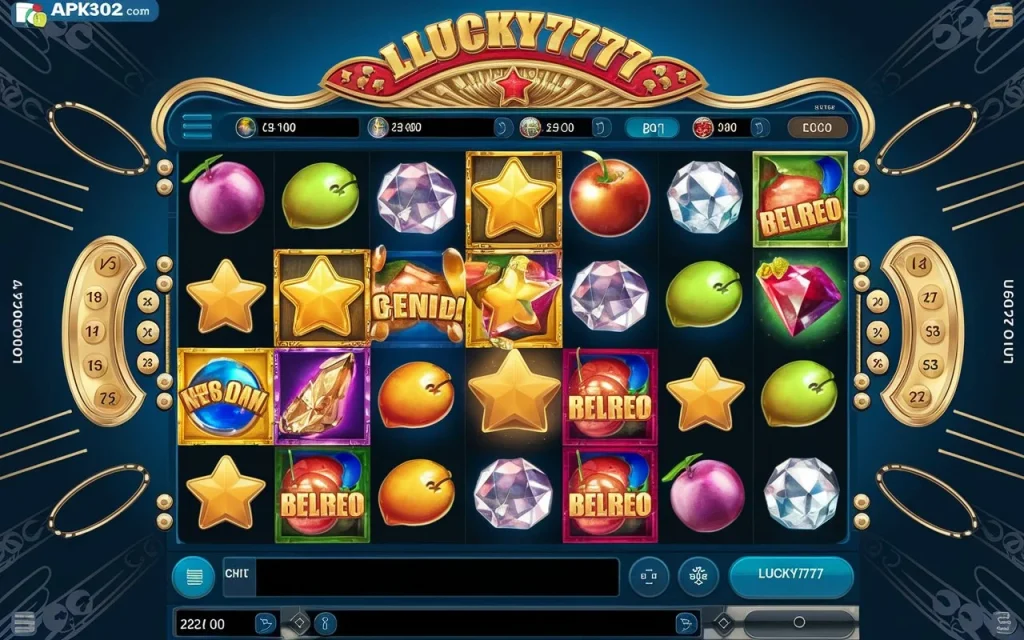Image resolution: width=1024 pixels, height=640 pixels.
Task: Open the hamburger menu at top left
Action: [197, 127]
